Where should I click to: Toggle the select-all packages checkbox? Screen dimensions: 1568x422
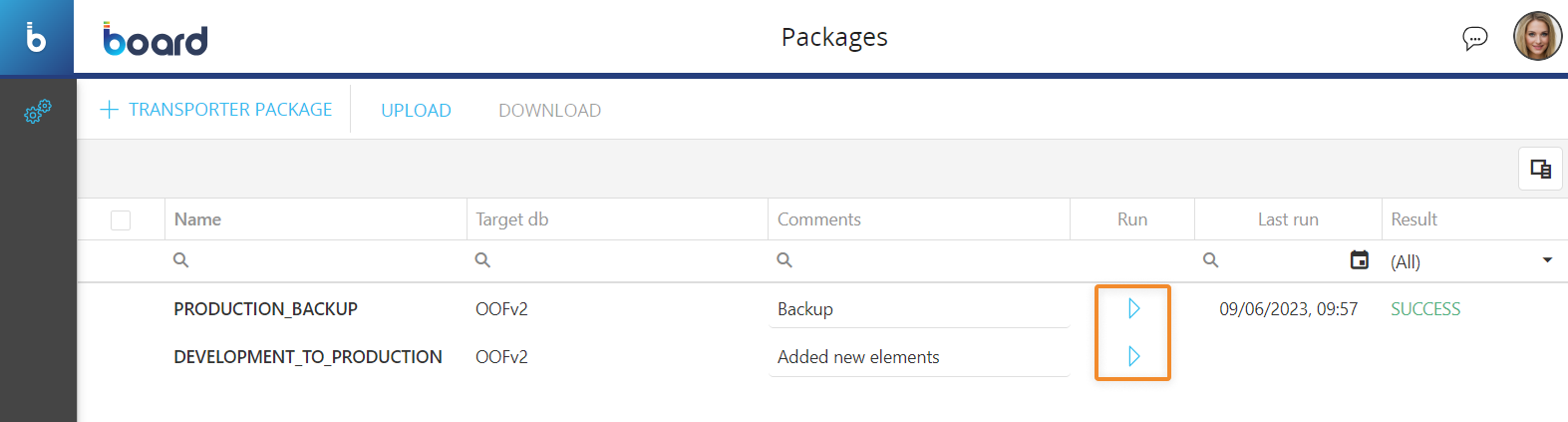coord(121,219)
